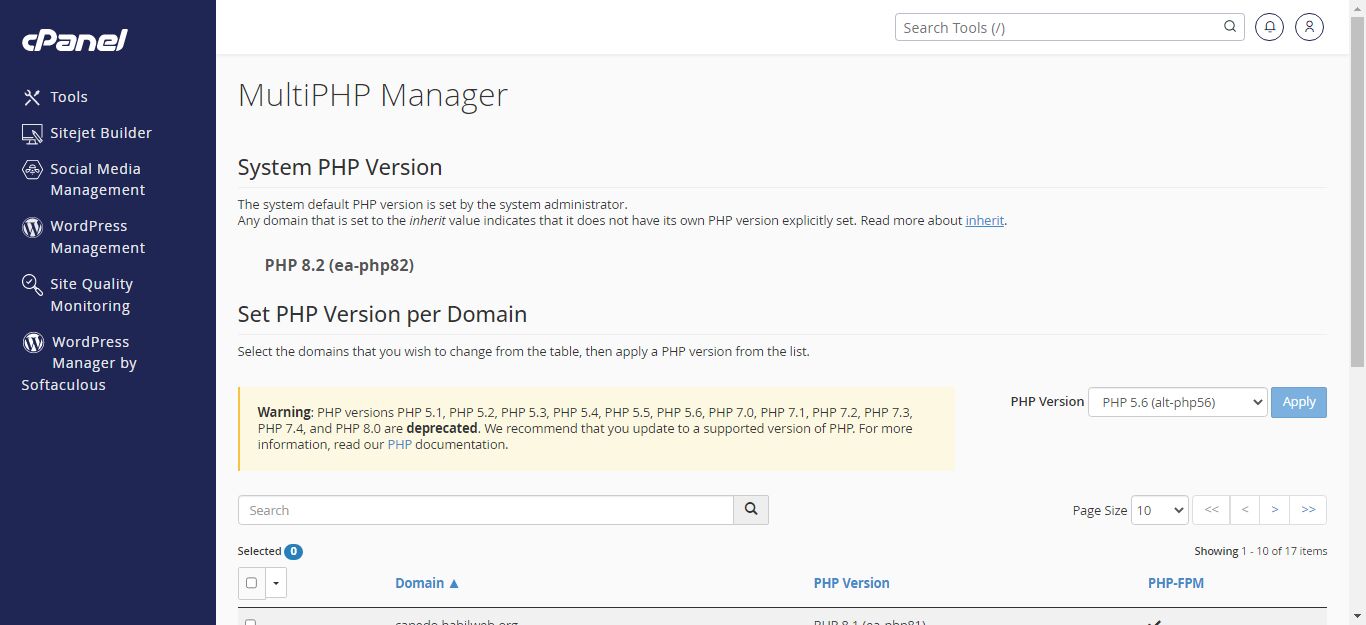The image size is (1366, 625).
Task: Click the cPanel logo
Action: [73, 40]
